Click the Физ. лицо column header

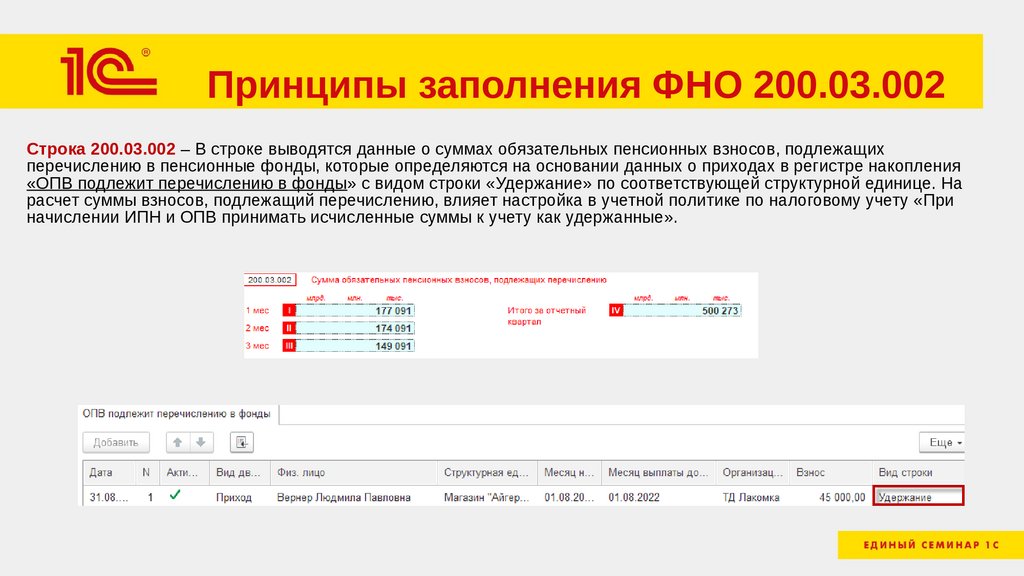coord(301,472)
